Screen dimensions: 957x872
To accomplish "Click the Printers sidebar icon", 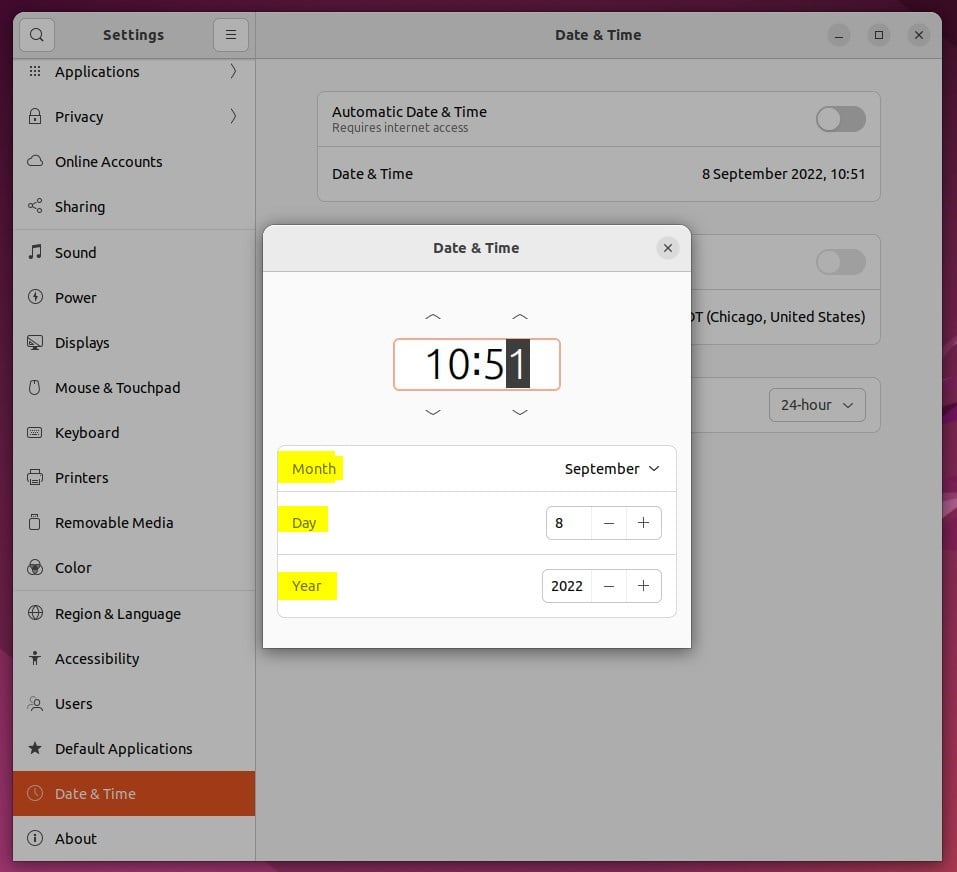I will [x=30, y=477].
